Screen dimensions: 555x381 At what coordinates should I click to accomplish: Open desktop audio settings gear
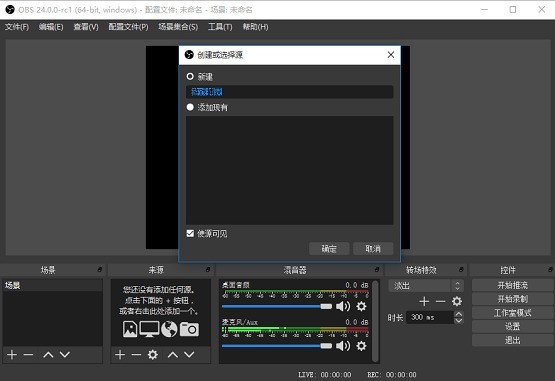361,306
